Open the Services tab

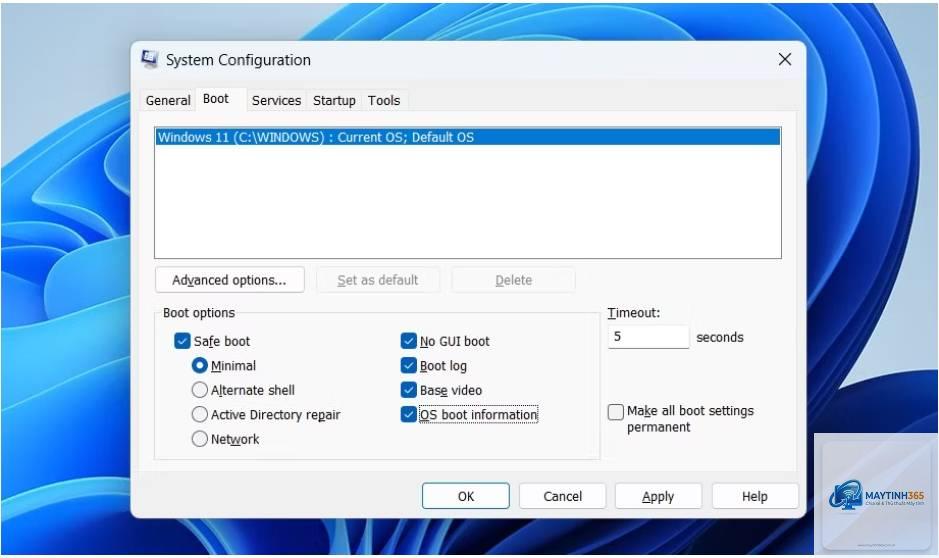[x=276, y=100]
